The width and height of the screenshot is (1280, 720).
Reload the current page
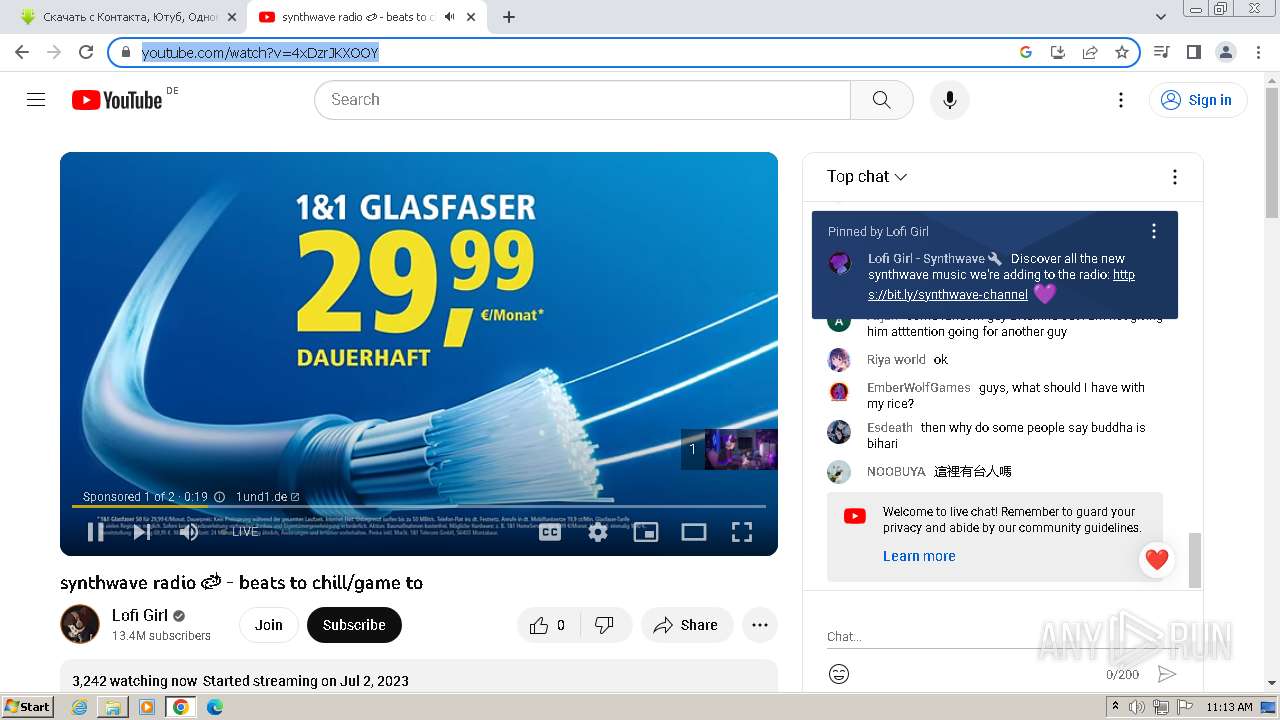click(86, 52)
